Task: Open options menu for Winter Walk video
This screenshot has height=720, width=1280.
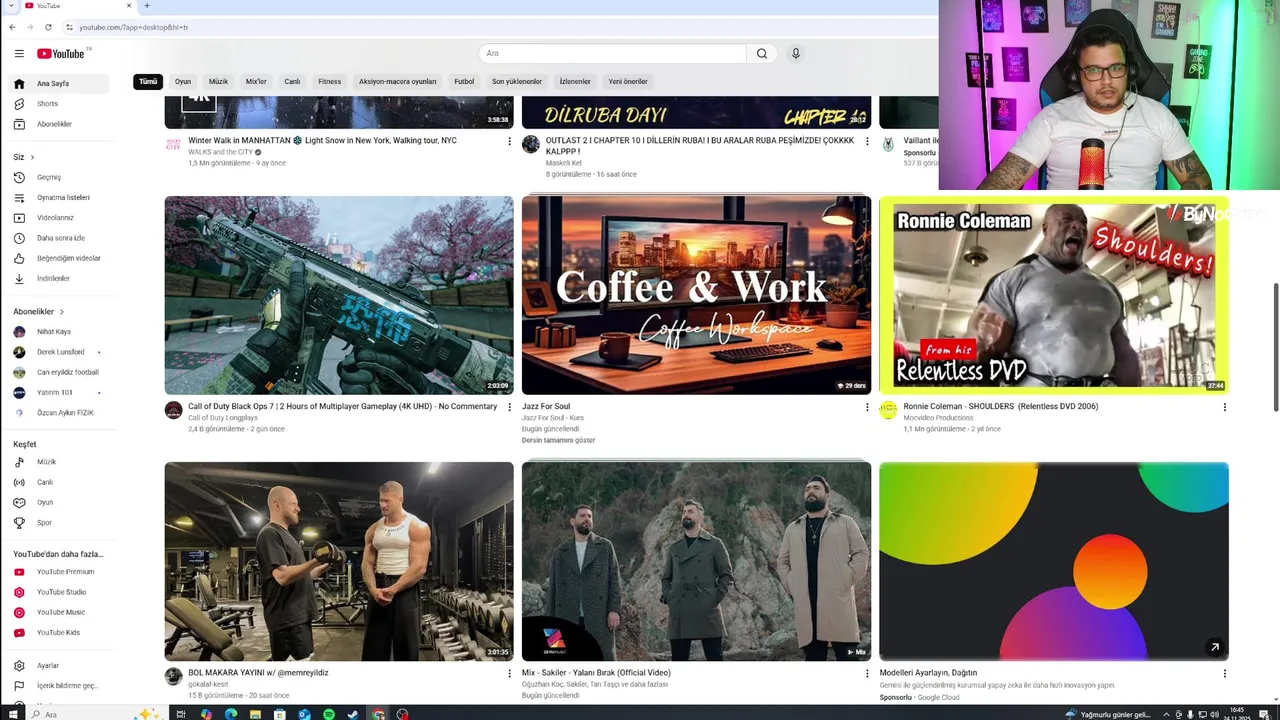Action: [x=509, y=141]
